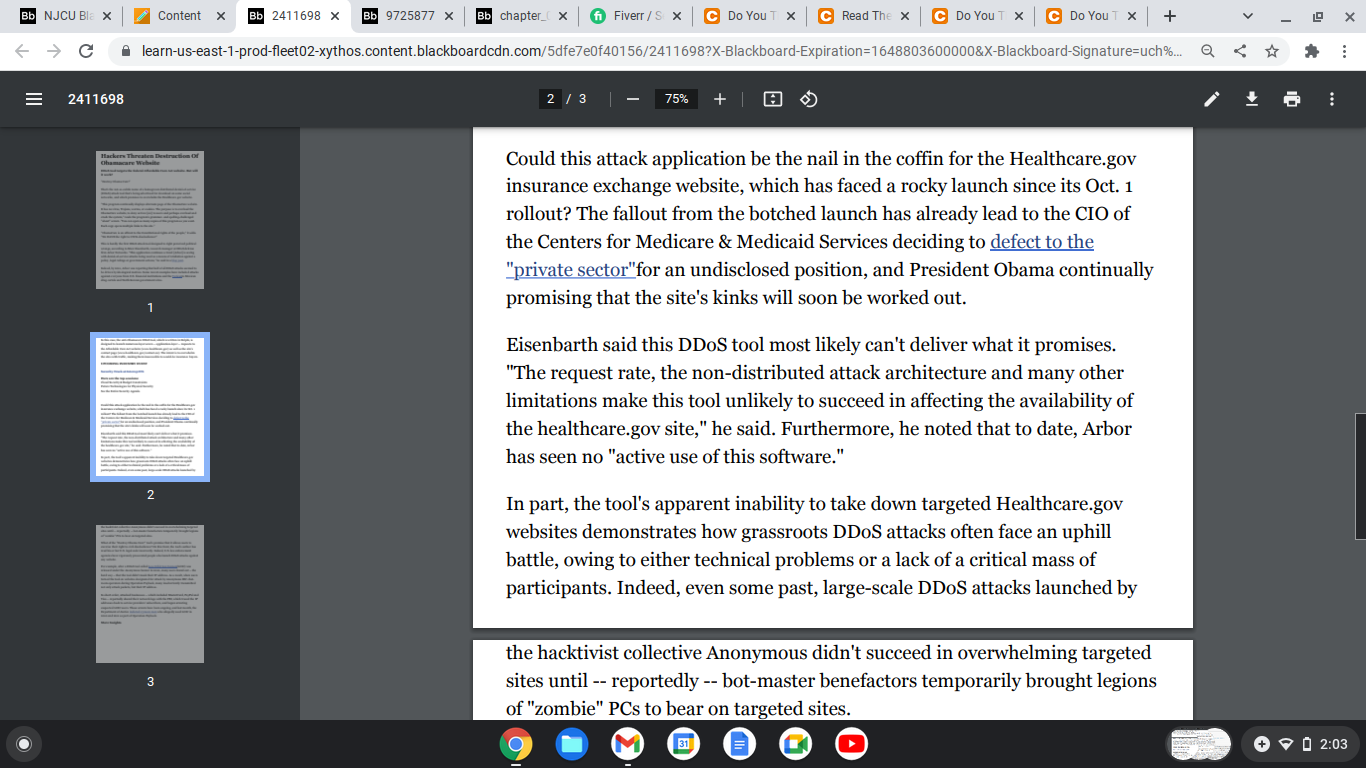
Task: Follow the "defect to the private sector" link
Action: [x=800, y=256]
